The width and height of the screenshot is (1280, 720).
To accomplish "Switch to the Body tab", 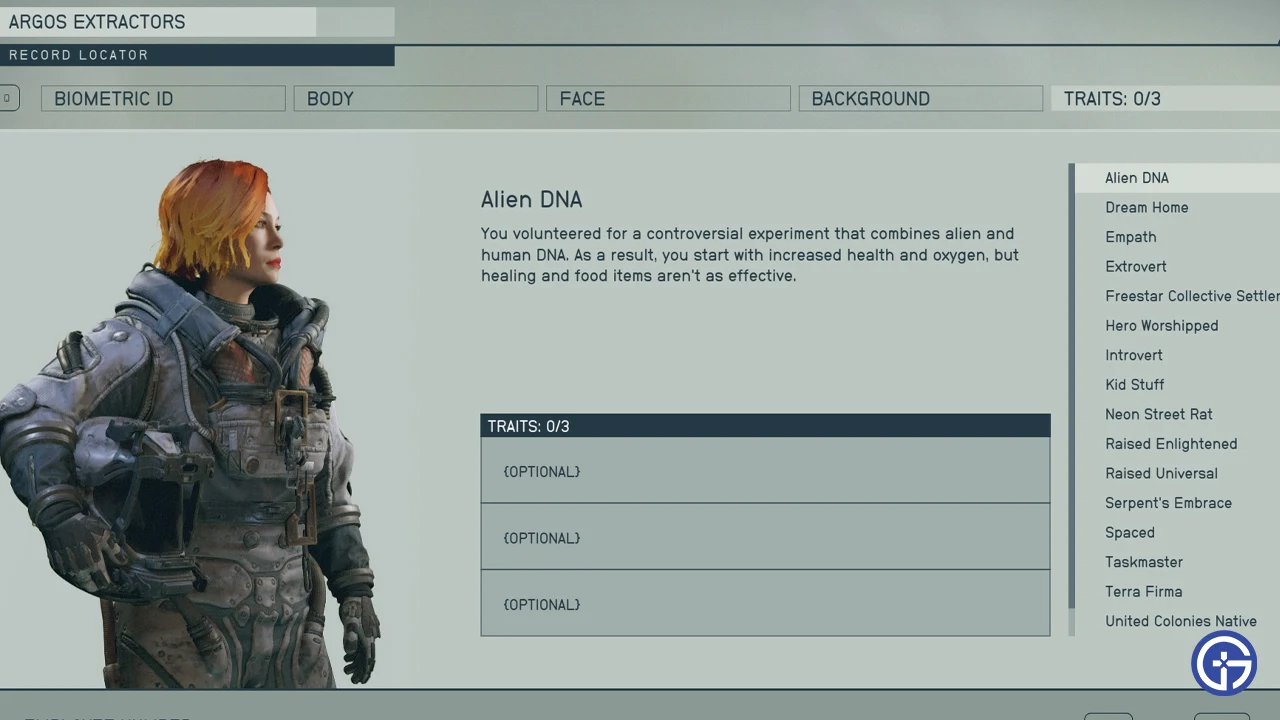I will tap(415, 98).
